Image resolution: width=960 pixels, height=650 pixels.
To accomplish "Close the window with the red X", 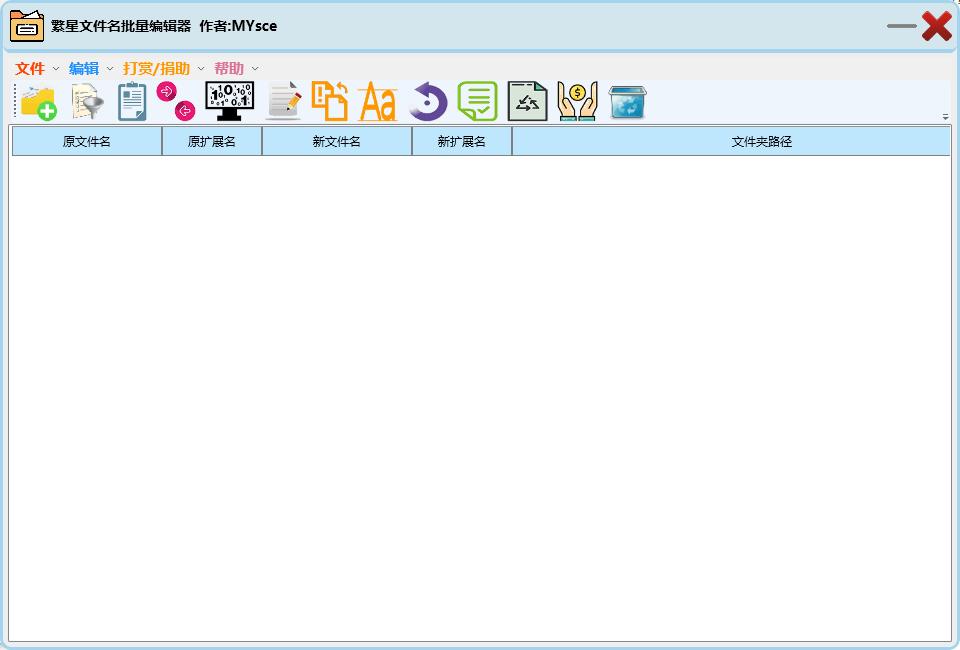I will pyautogui.click(x=937, y=26).
